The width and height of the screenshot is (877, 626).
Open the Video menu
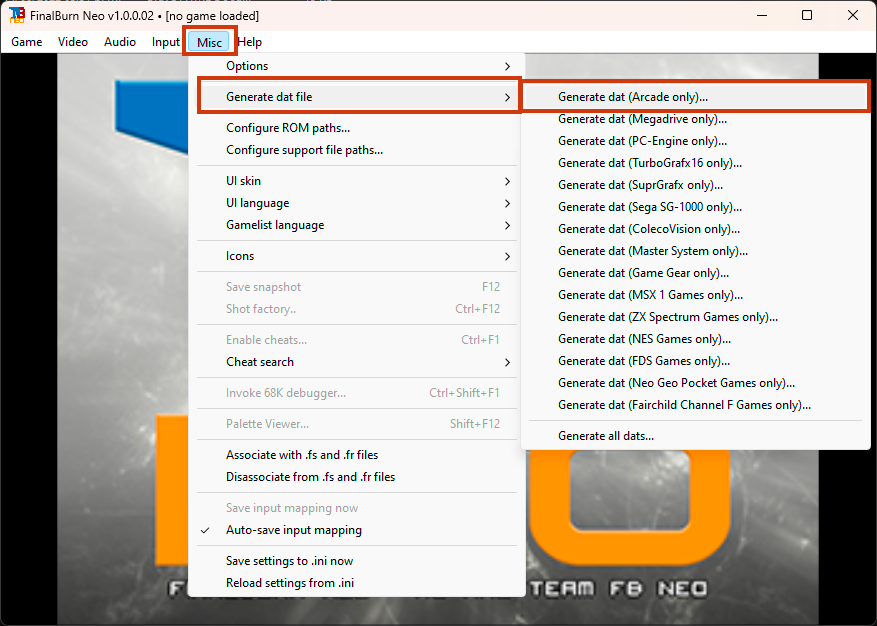[73, 42]
